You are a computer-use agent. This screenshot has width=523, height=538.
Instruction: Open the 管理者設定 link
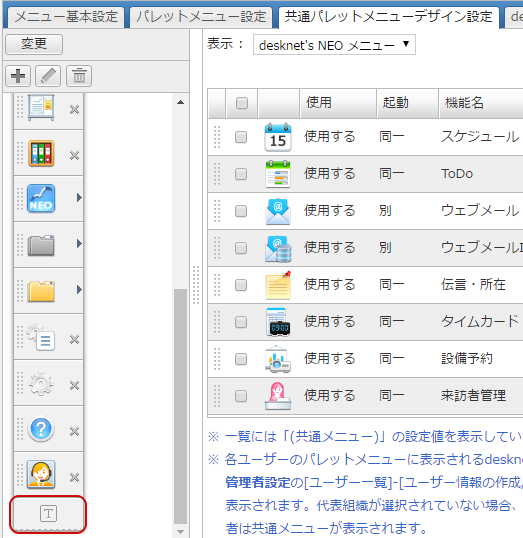(x=258, y=483)
